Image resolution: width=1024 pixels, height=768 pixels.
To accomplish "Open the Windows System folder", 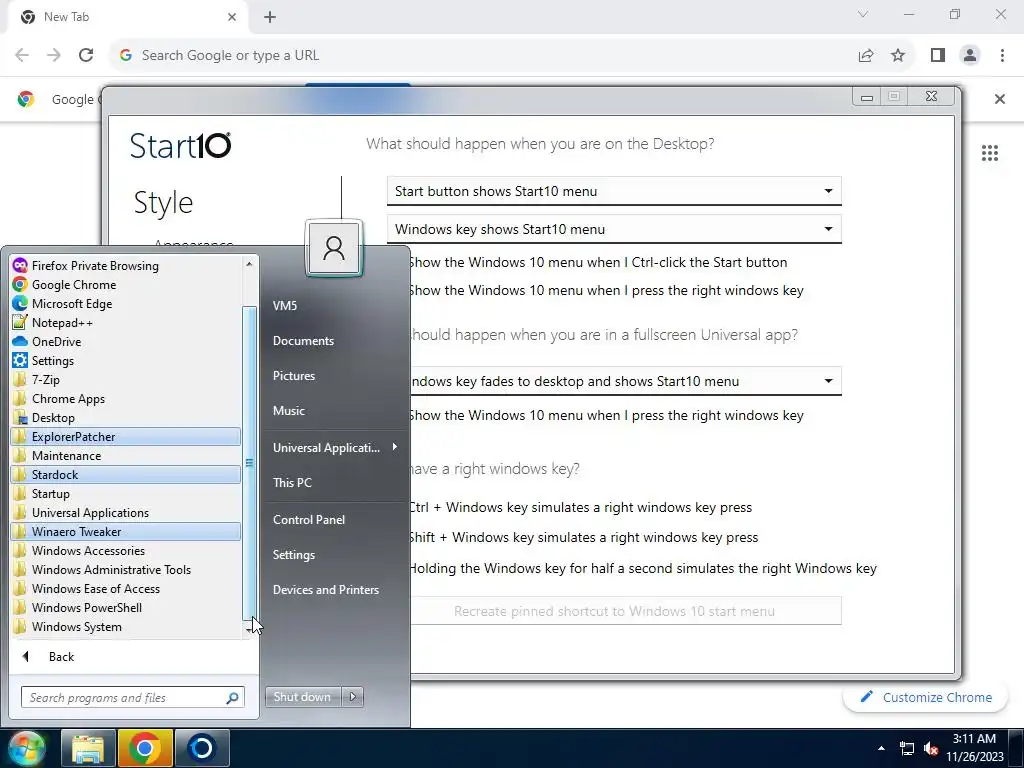I will pos(125,626).
